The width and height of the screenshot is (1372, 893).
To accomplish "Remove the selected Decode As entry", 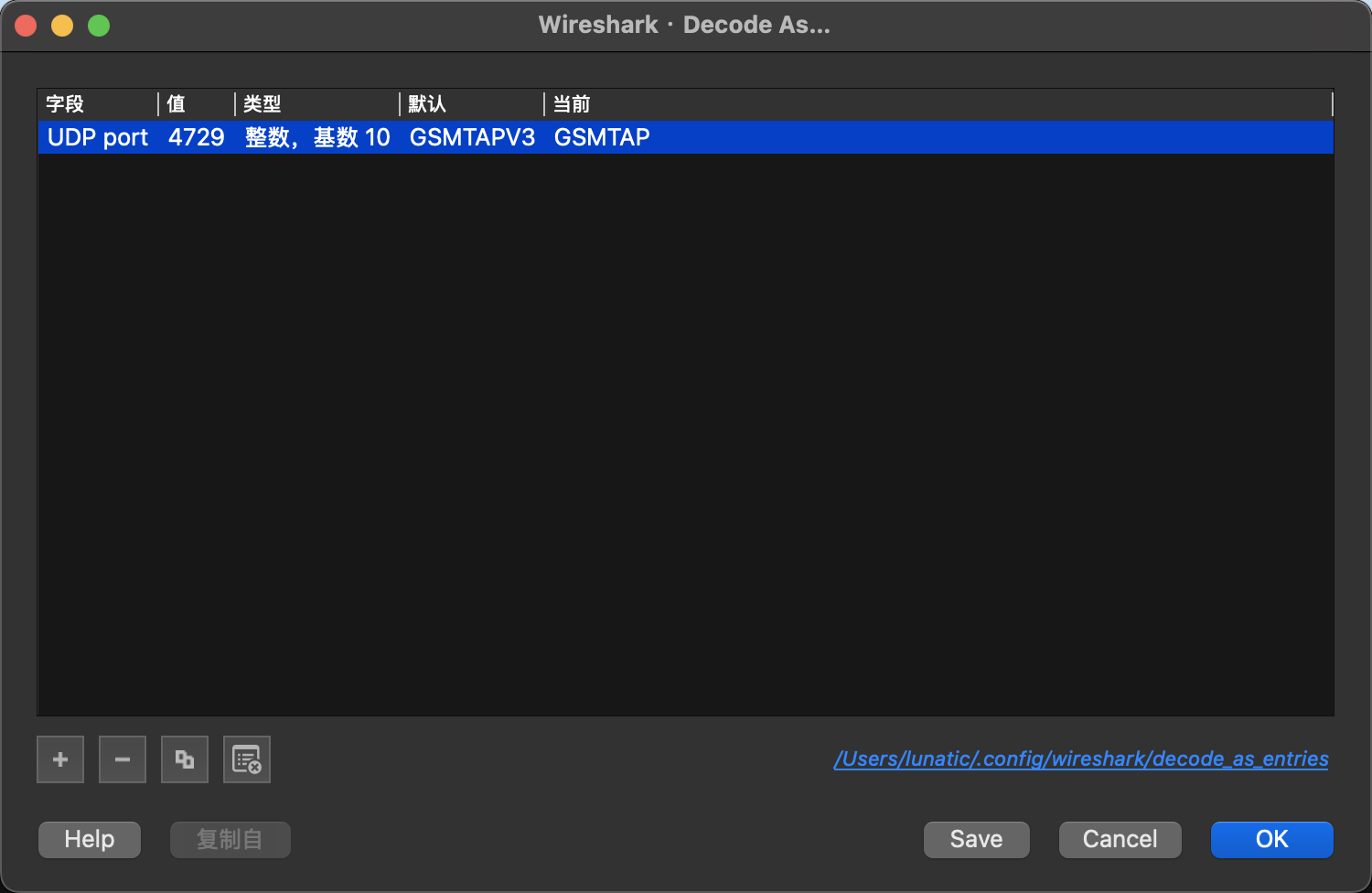I will (x=123, y=759).
